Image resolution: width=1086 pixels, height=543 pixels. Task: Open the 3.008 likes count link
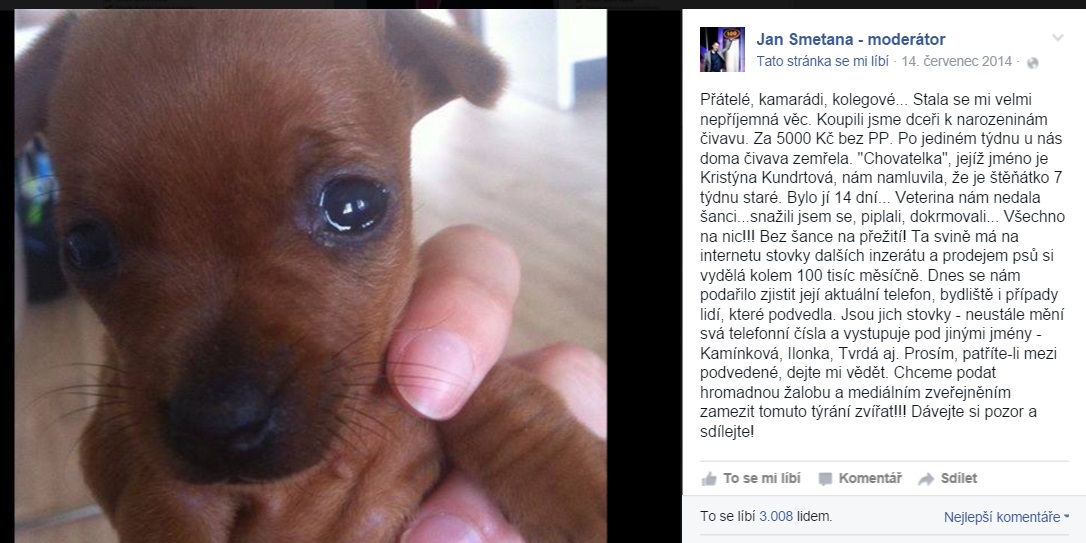pos(776,517)
